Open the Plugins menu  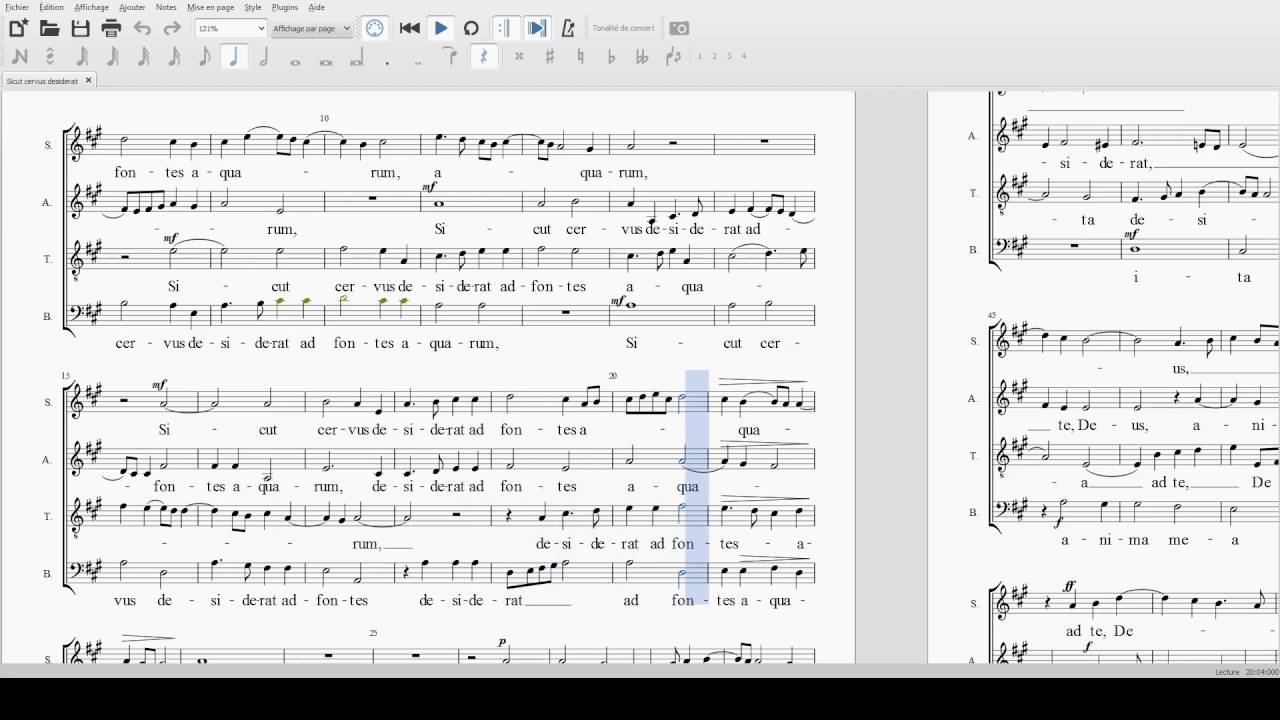(285, 7)
